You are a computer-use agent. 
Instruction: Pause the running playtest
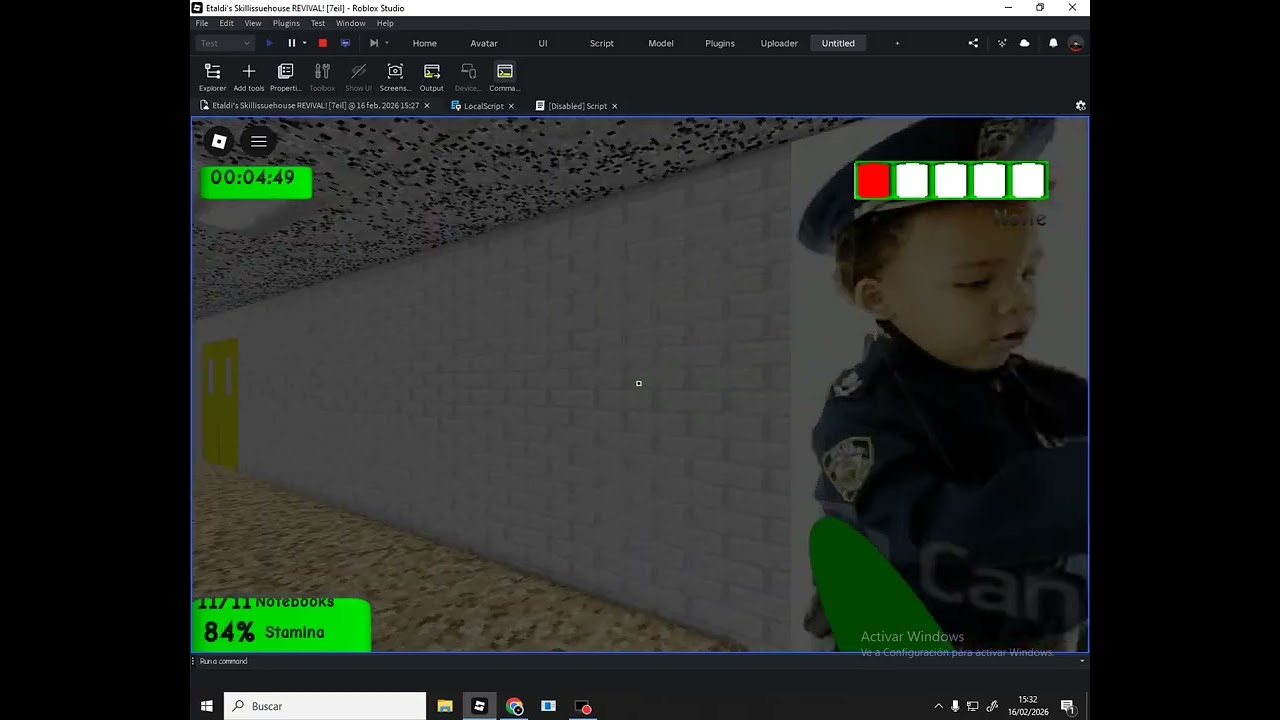point(292,43)
